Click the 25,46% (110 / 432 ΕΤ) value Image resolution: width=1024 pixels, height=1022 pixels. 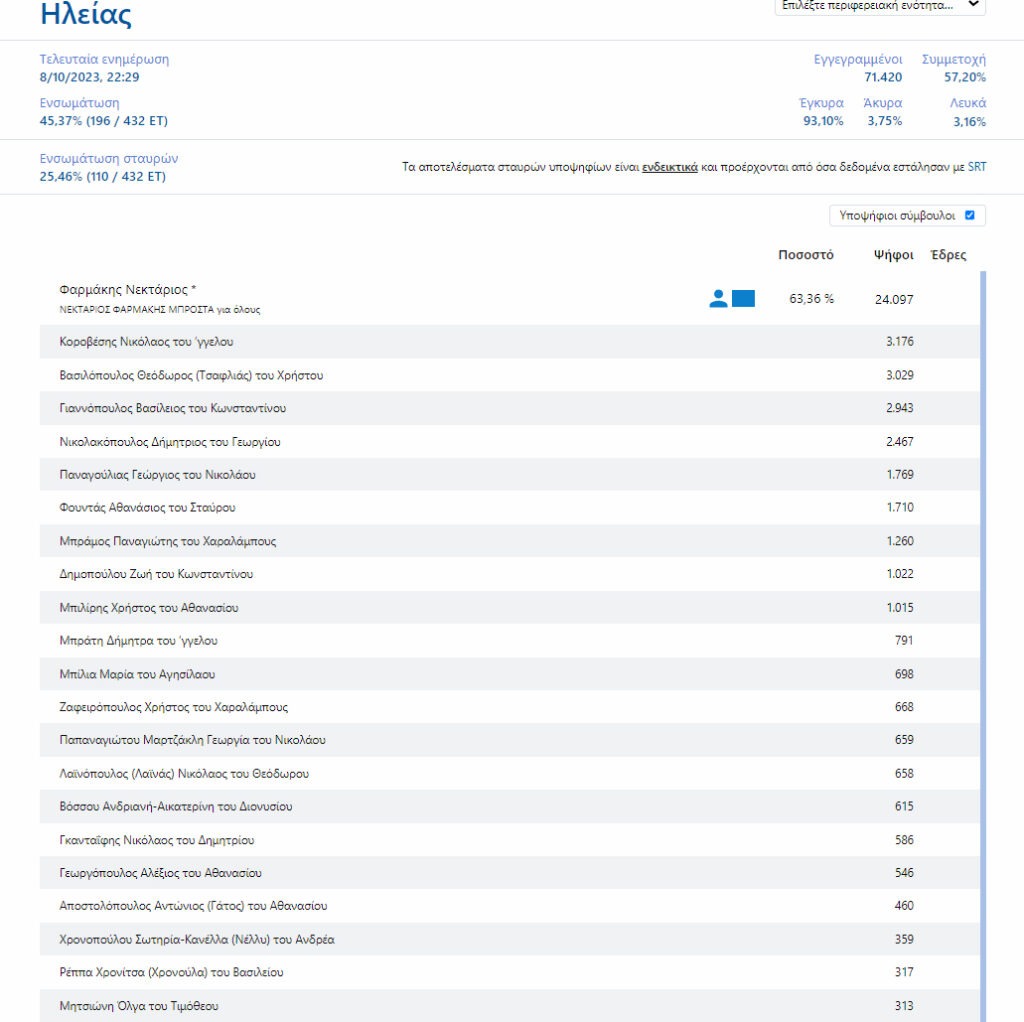click(x=103, y=176)
